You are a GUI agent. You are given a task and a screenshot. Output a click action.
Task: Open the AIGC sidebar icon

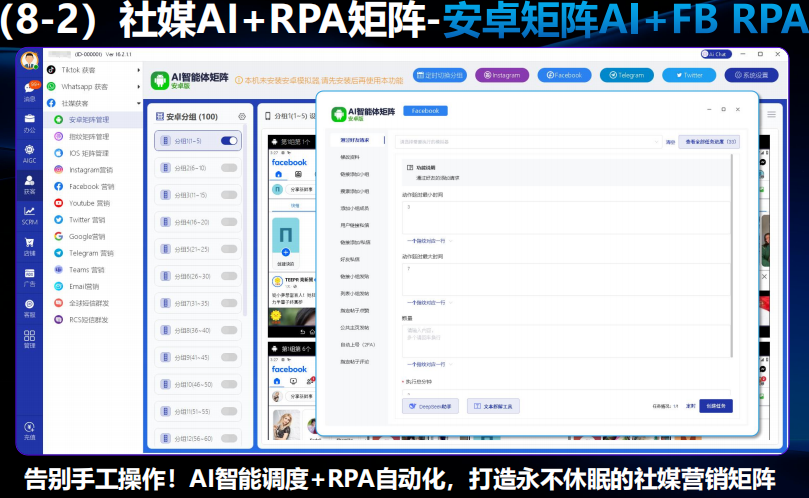(29, 154)
